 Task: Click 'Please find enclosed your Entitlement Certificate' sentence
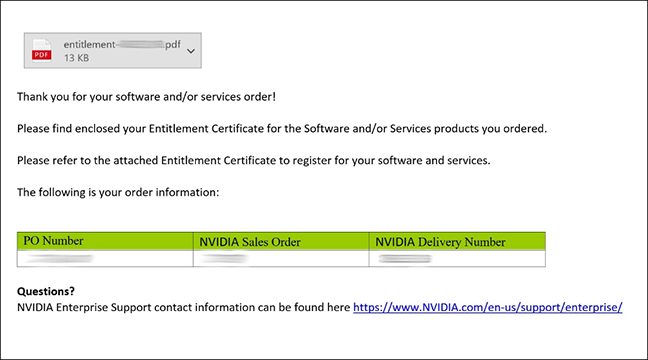(282, 129)
